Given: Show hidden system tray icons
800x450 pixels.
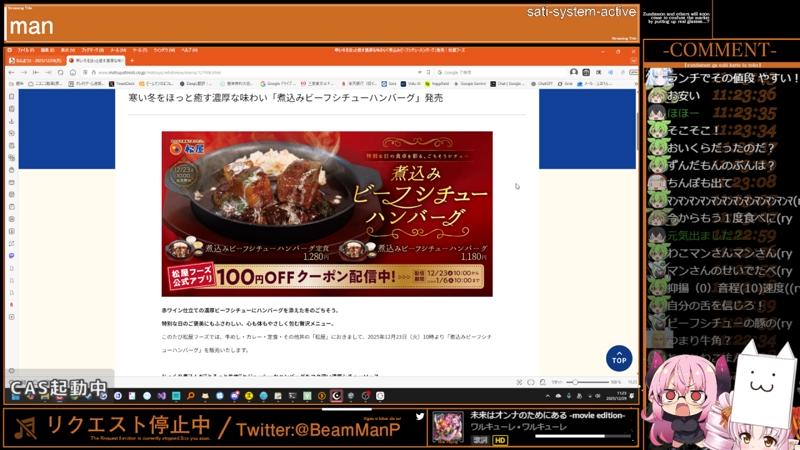Looking at the screenshot, I should (x=547, y=396).
